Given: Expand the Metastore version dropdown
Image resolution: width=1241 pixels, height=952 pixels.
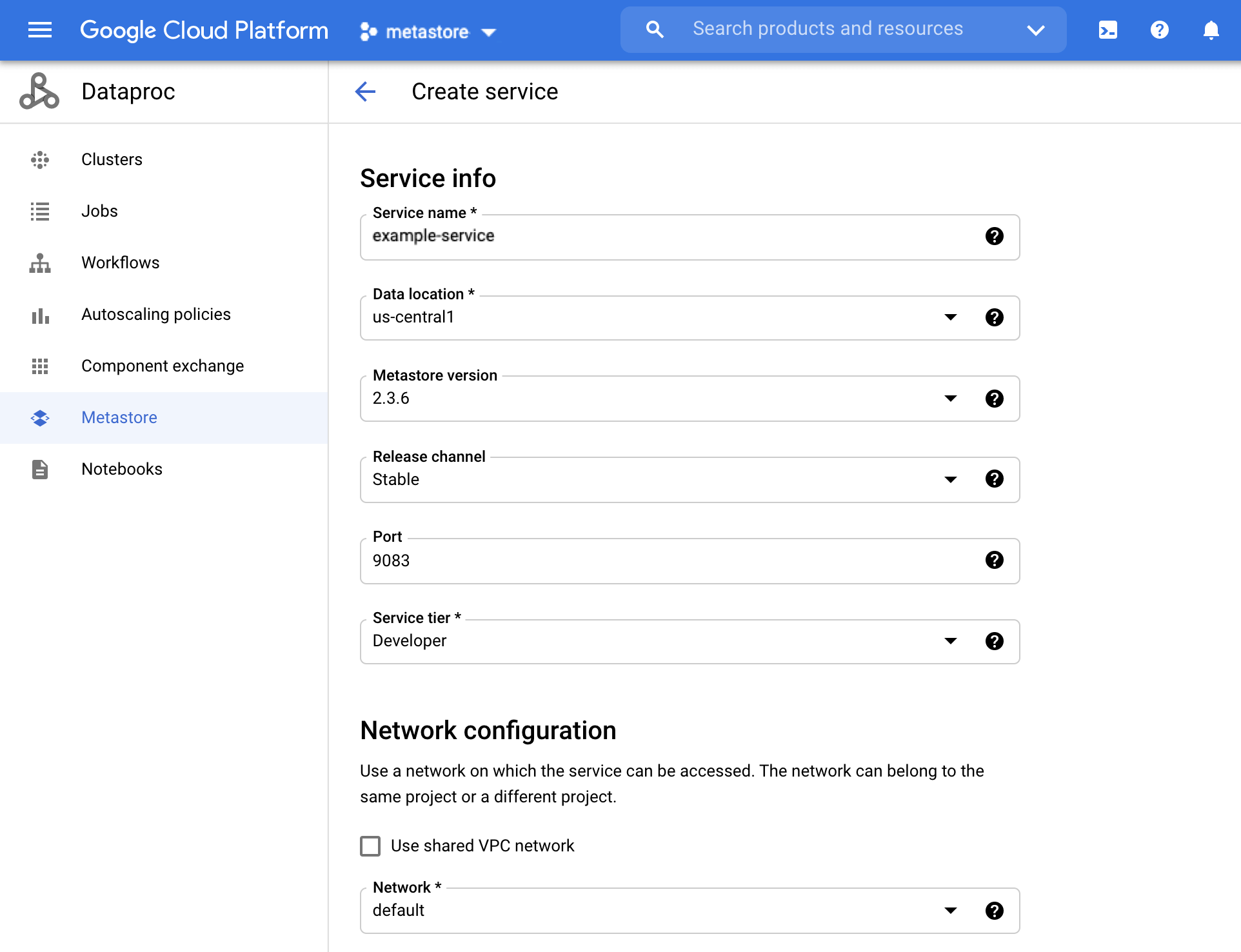Looking at the screenshot, I should coord(950,398).
